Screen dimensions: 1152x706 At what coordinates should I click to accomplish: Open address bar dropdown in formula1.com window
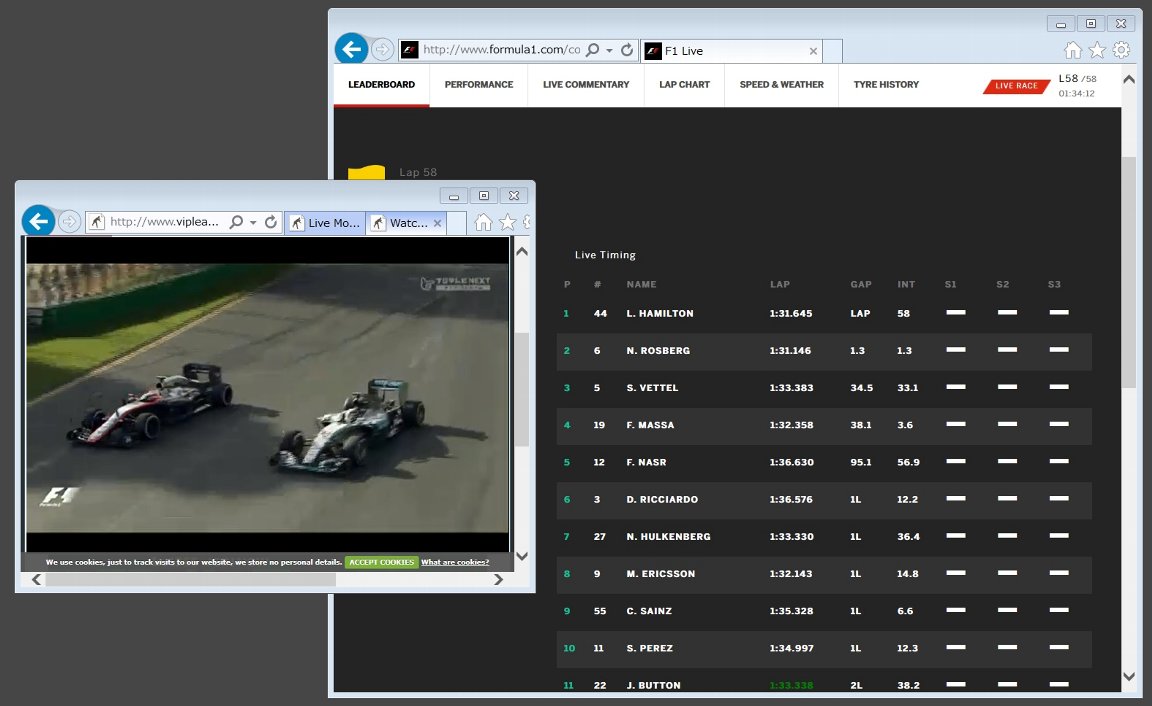point(609,51)
